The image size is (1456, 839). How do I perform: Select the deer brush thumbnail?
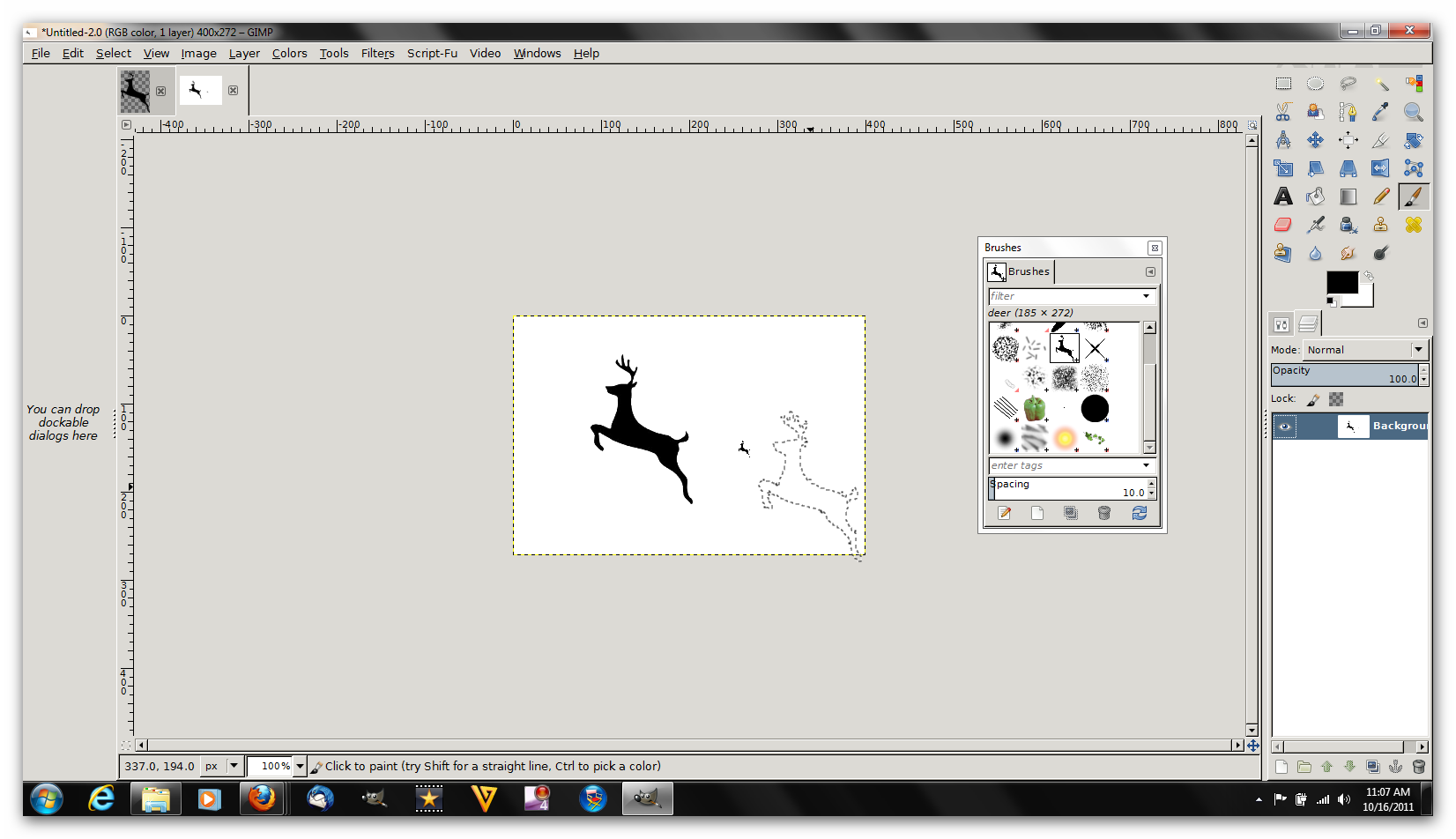tap(1065, 348)
